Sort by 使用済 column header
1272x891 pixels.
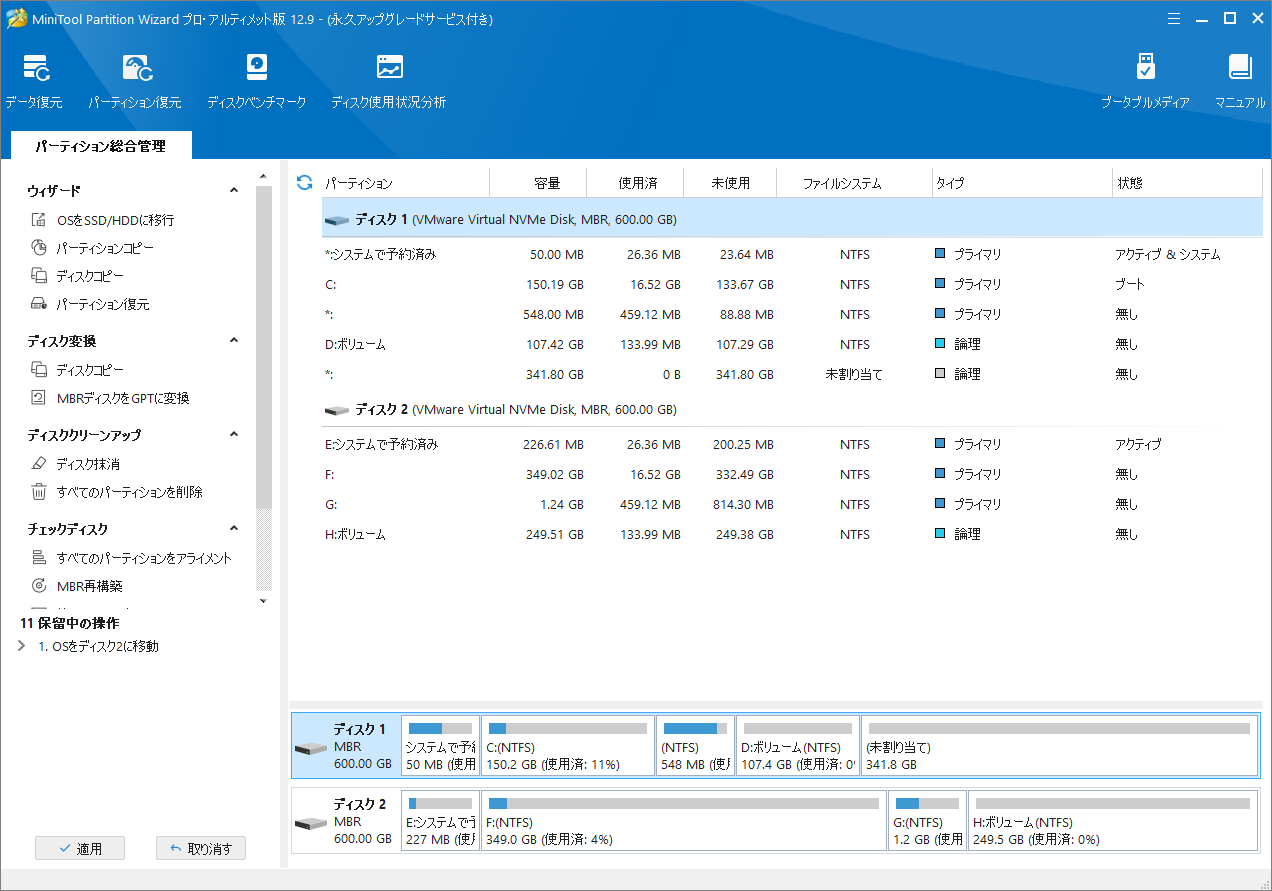(635, 183)
